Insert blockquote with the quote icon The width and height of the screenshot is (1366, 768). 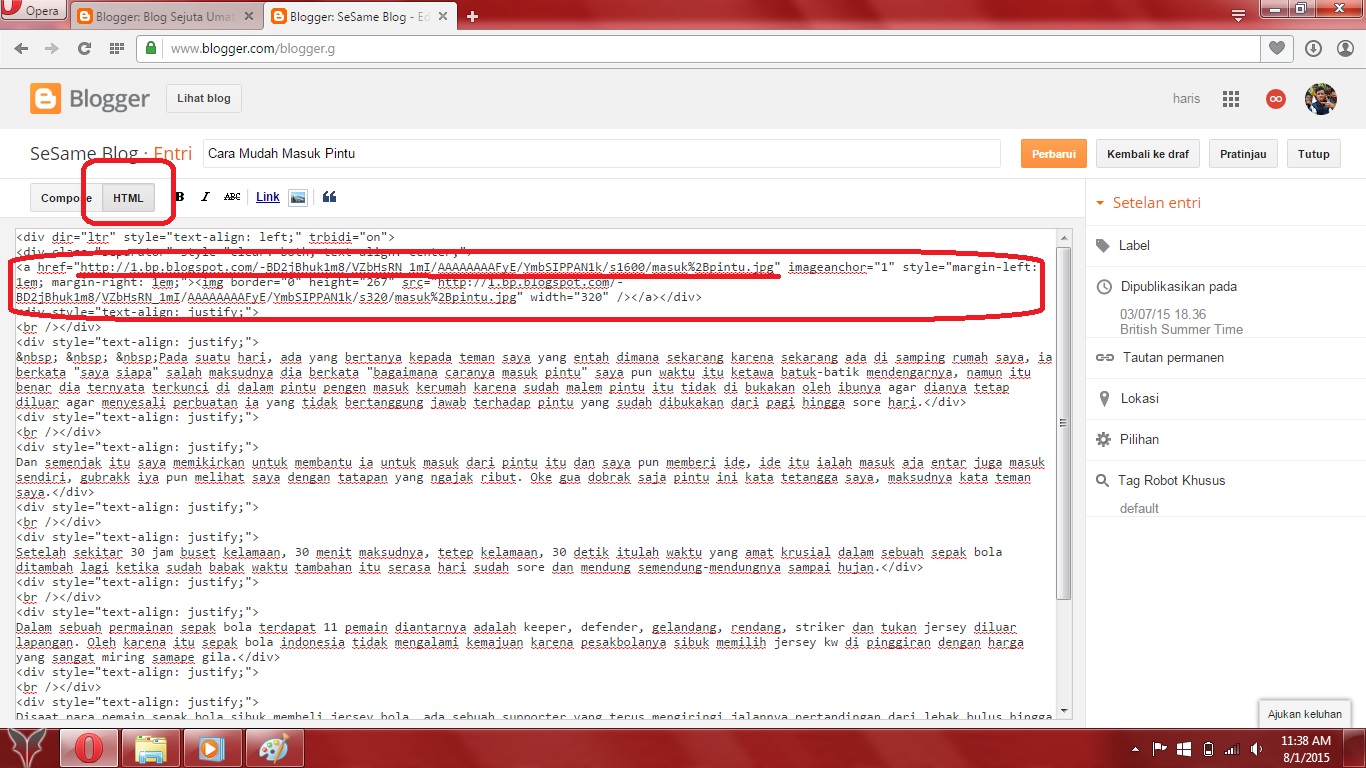(329, 197)
